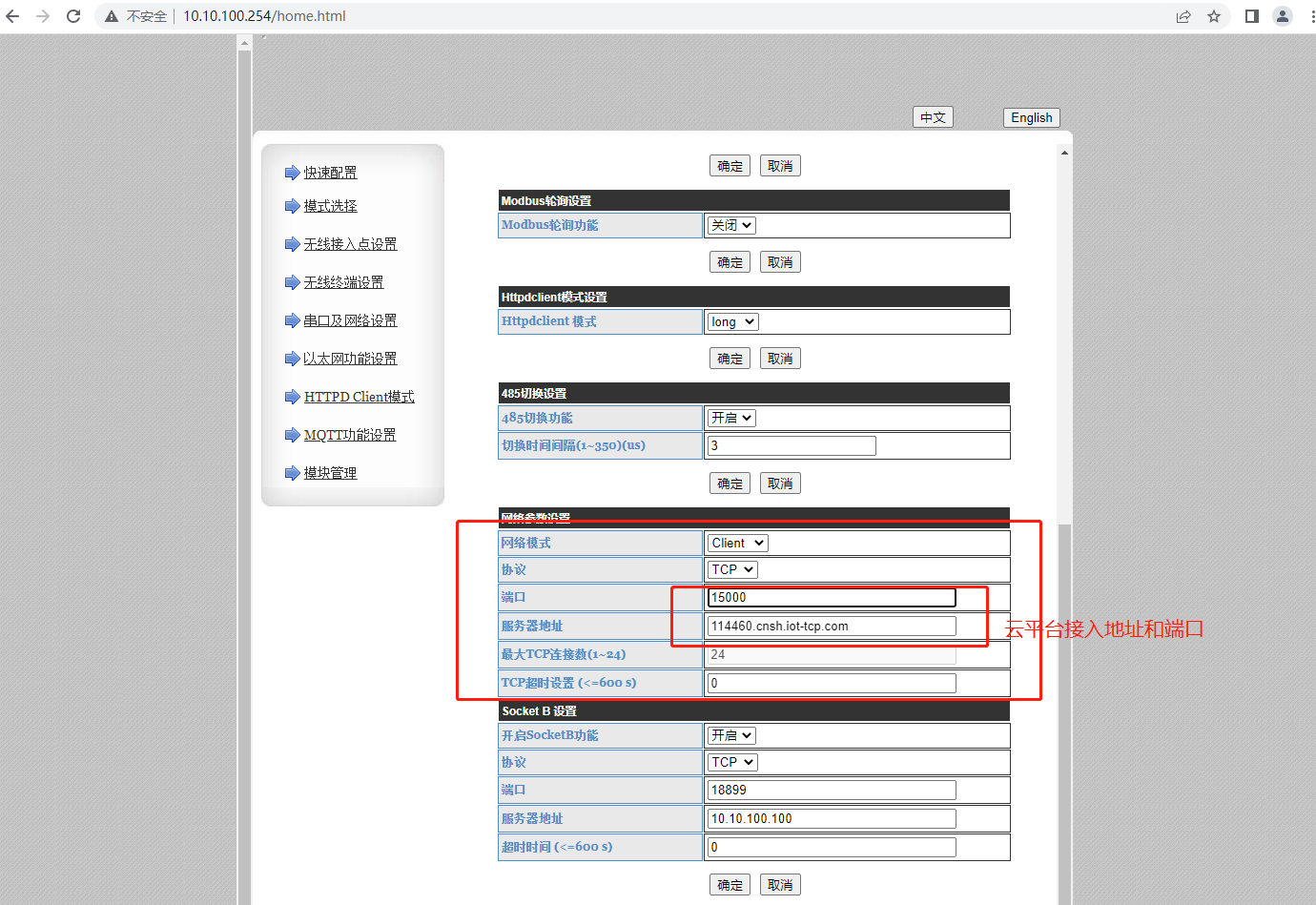The width and height of the screenshot is (1316, 905).
Task: Expand the Httpdclient 模式 long dropdown
Action: tap(732, 322)
